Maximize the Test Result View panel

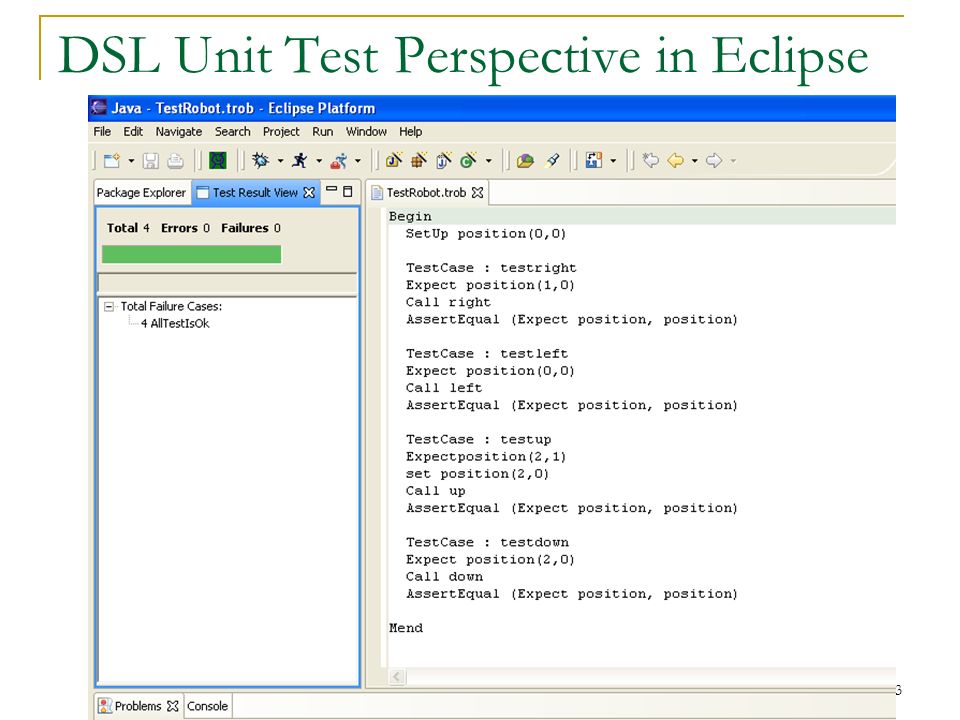click(348, 191)
